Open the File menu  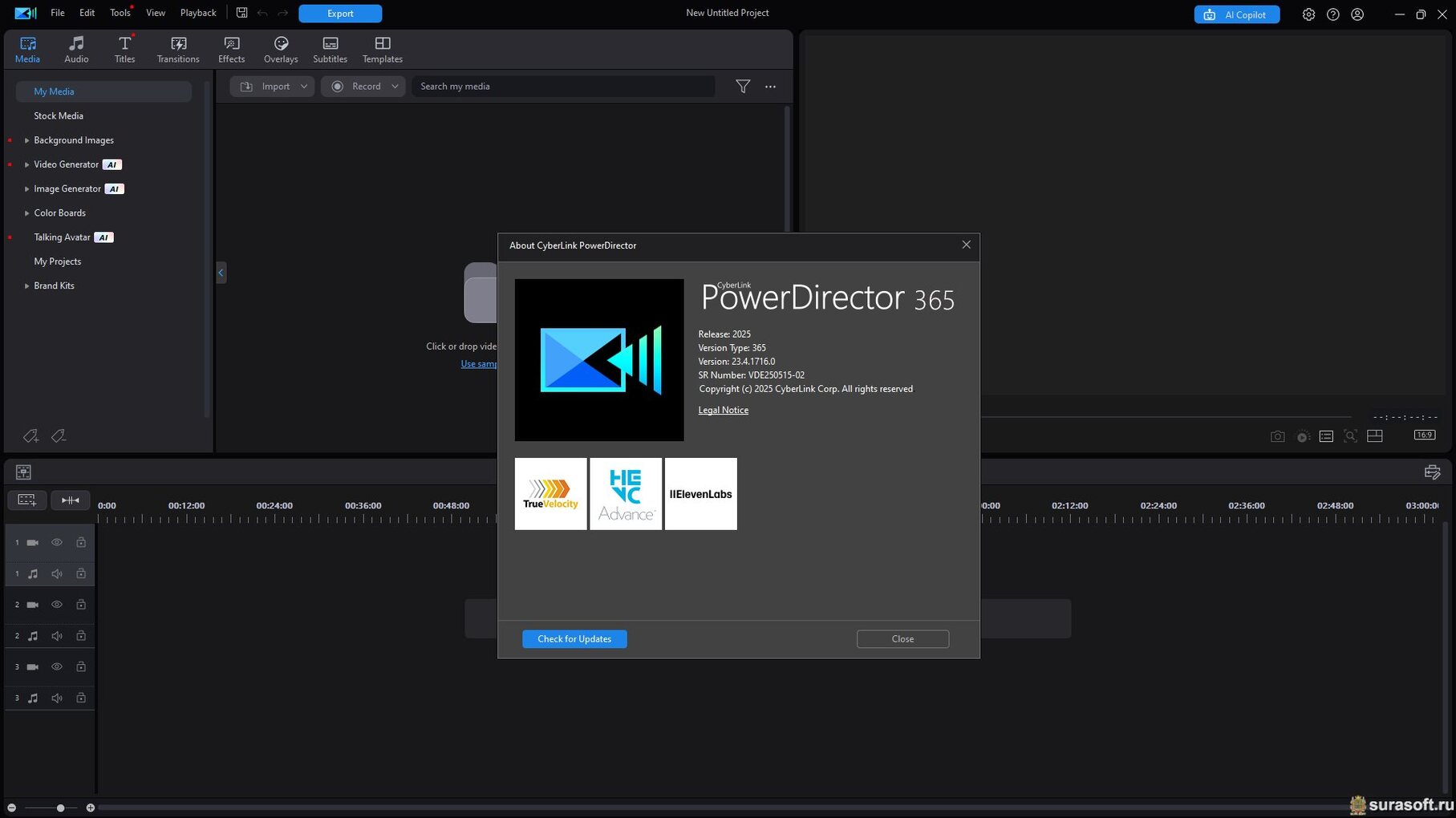click(x=58, y=13)
